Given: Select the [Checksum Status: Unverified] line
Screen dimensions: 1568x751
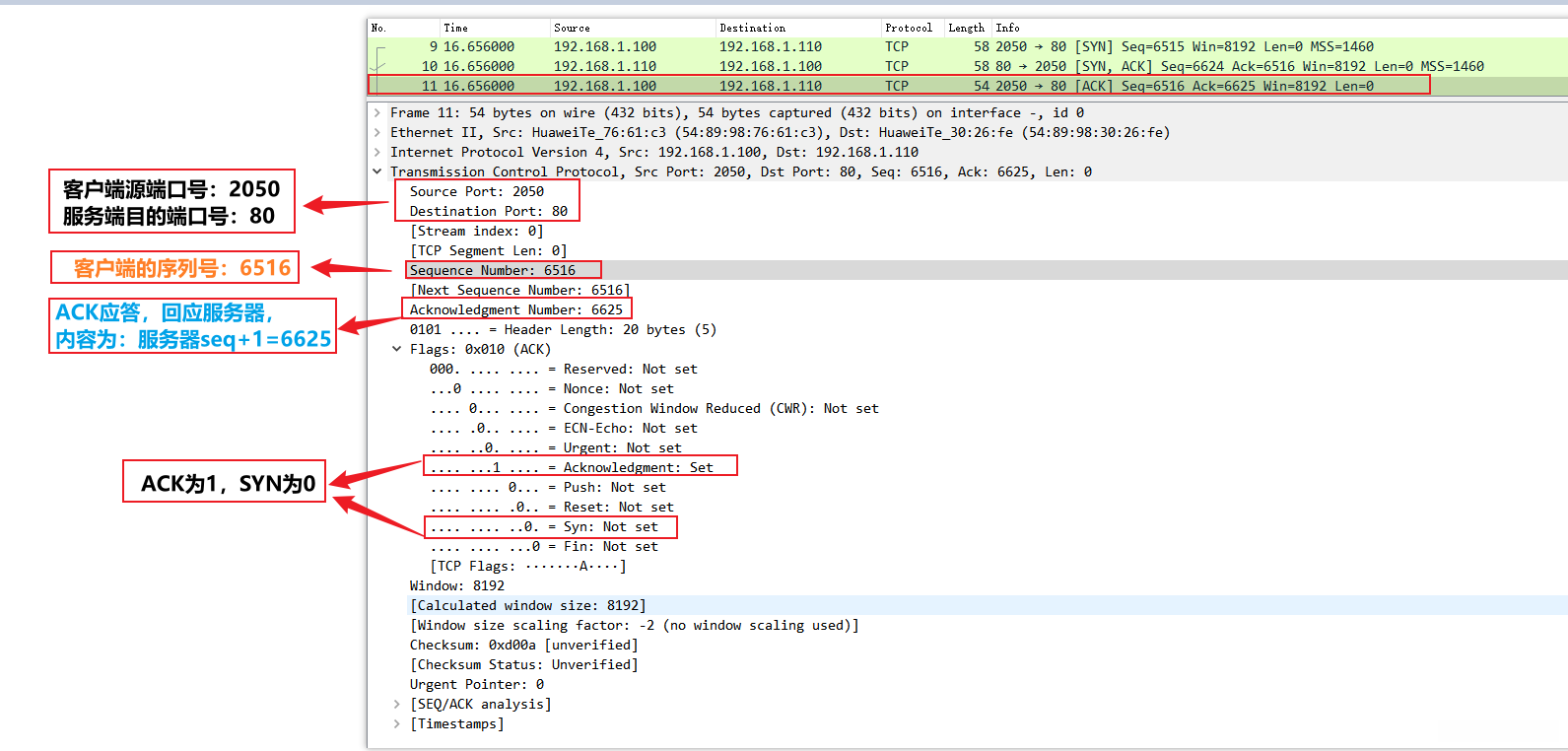Looking at the screenshot, I should [524, 665].
